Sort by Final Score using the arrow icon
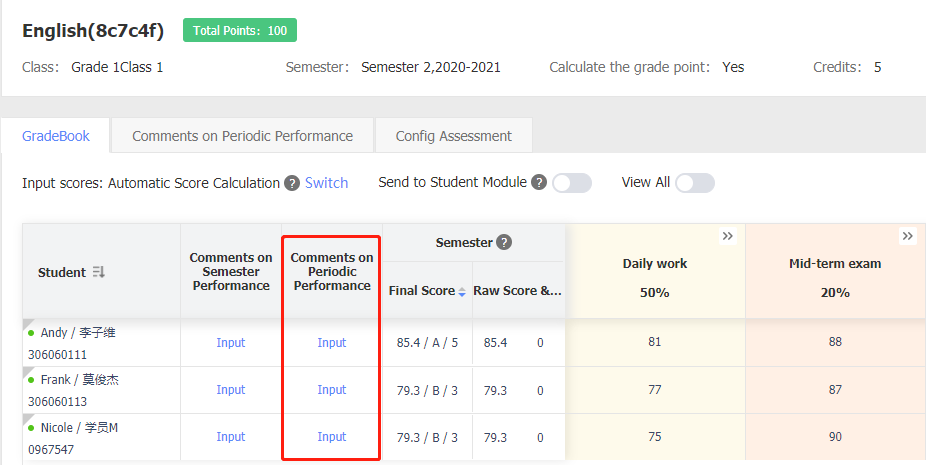Screen dimensions: 926x465 [462, 292]
